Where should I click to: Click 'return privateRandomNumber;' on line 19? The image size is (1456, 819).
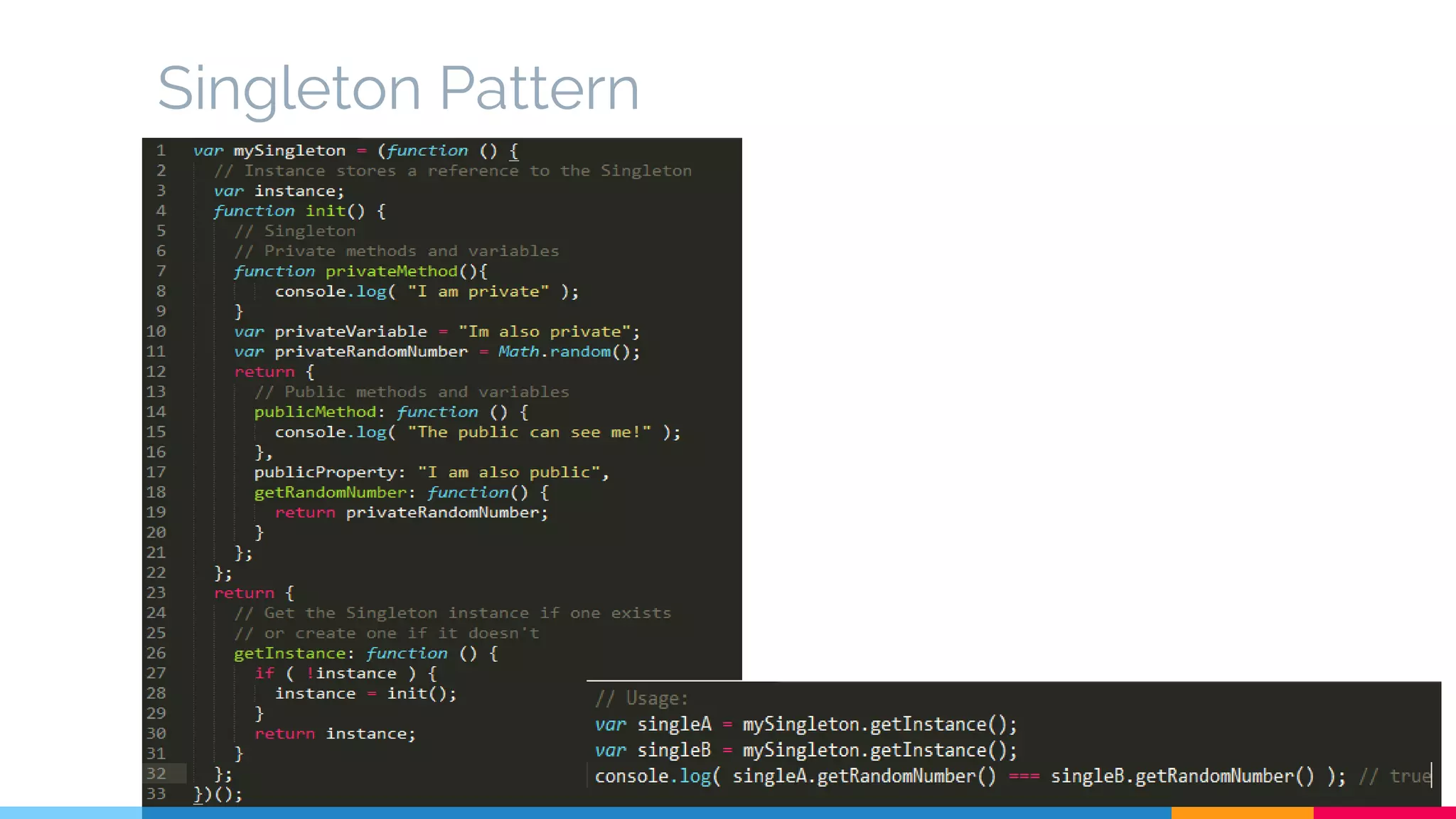pyautogui.click(x=412, y=513)
